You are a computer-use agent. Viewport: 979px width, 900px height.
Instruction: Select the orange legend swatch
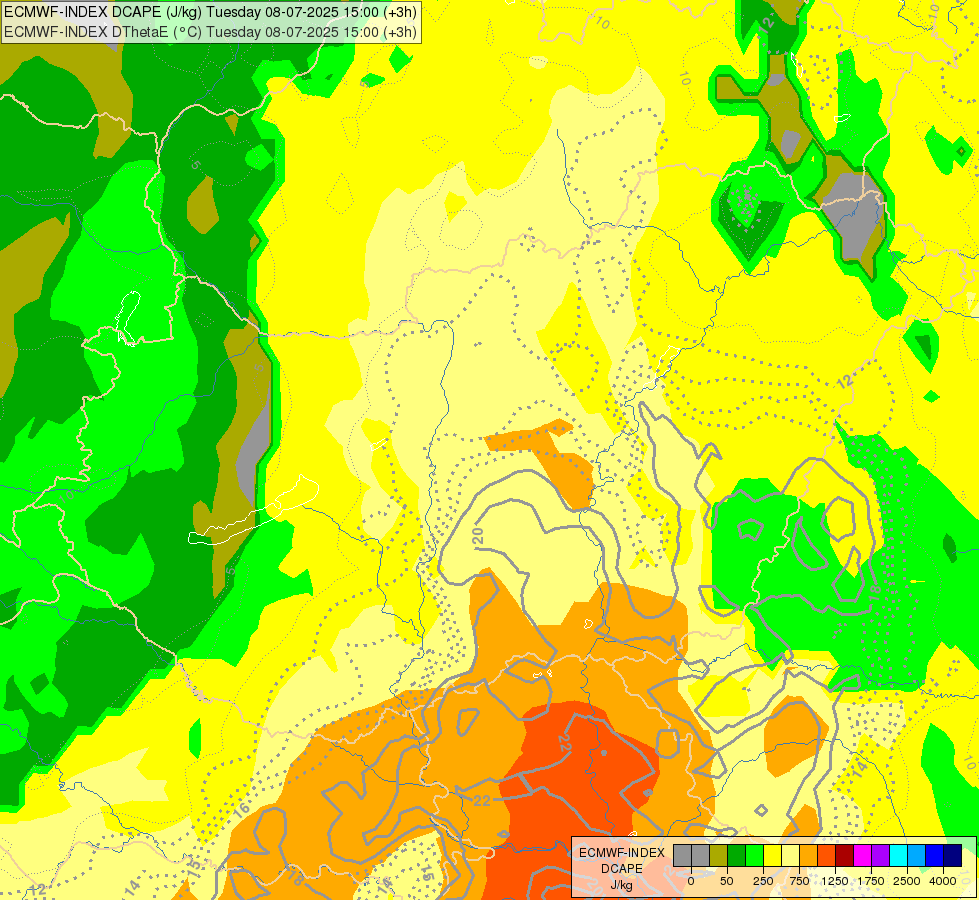[809, 855]
